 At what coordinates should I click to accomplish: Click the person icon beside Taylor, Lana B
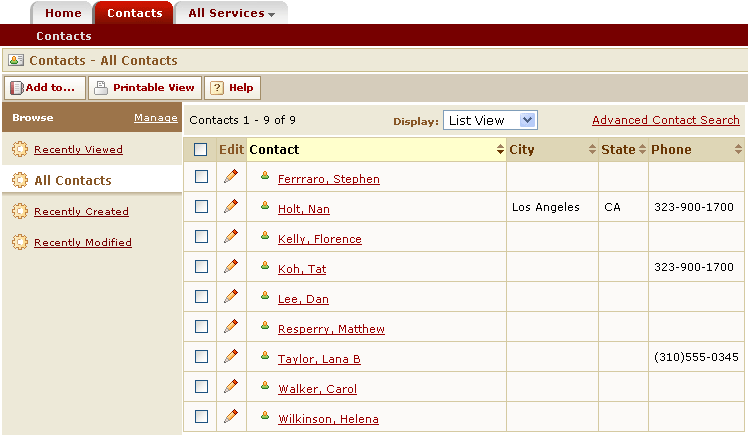(x=265, y=356)
